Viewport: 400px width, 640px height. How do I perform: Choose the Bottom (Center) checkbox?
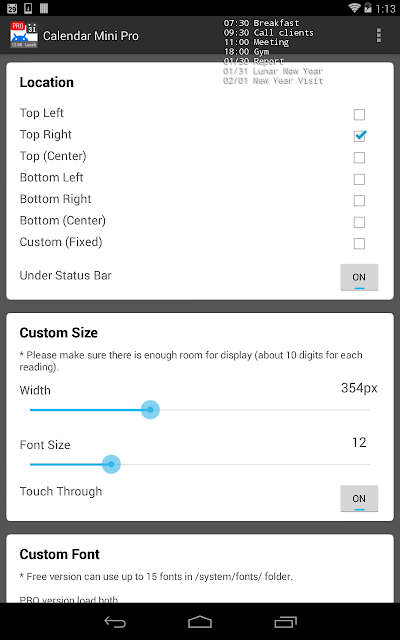point(359,222)
